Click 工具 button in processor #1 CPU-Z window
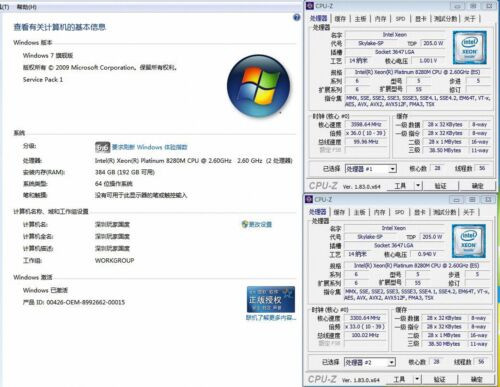Image resolution: width=500 pixels, height=387 pixels. pos(400,185)
